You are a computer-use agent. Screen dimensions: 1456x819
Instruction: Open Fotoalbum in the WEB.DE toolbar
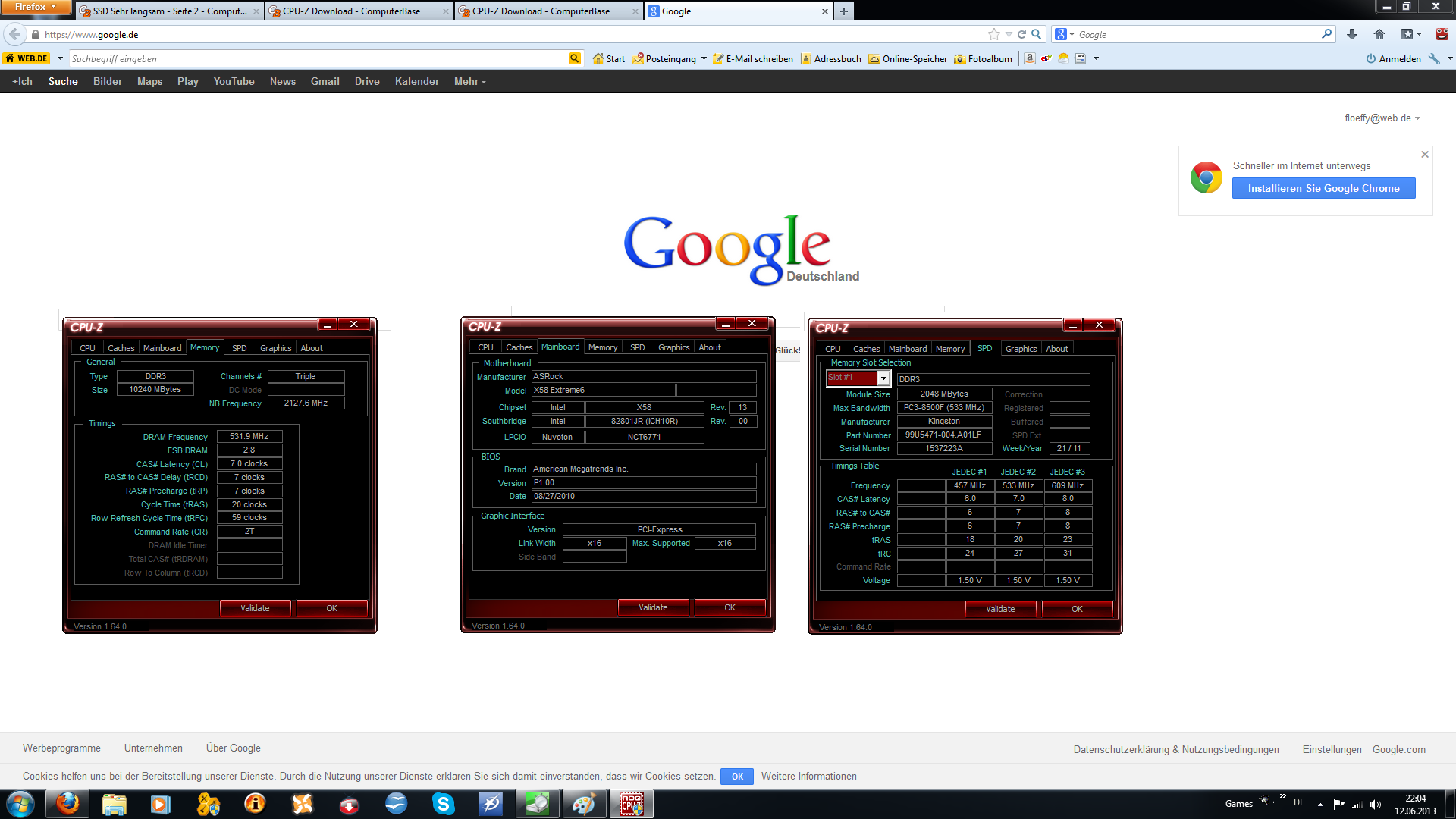click(984, 58)
